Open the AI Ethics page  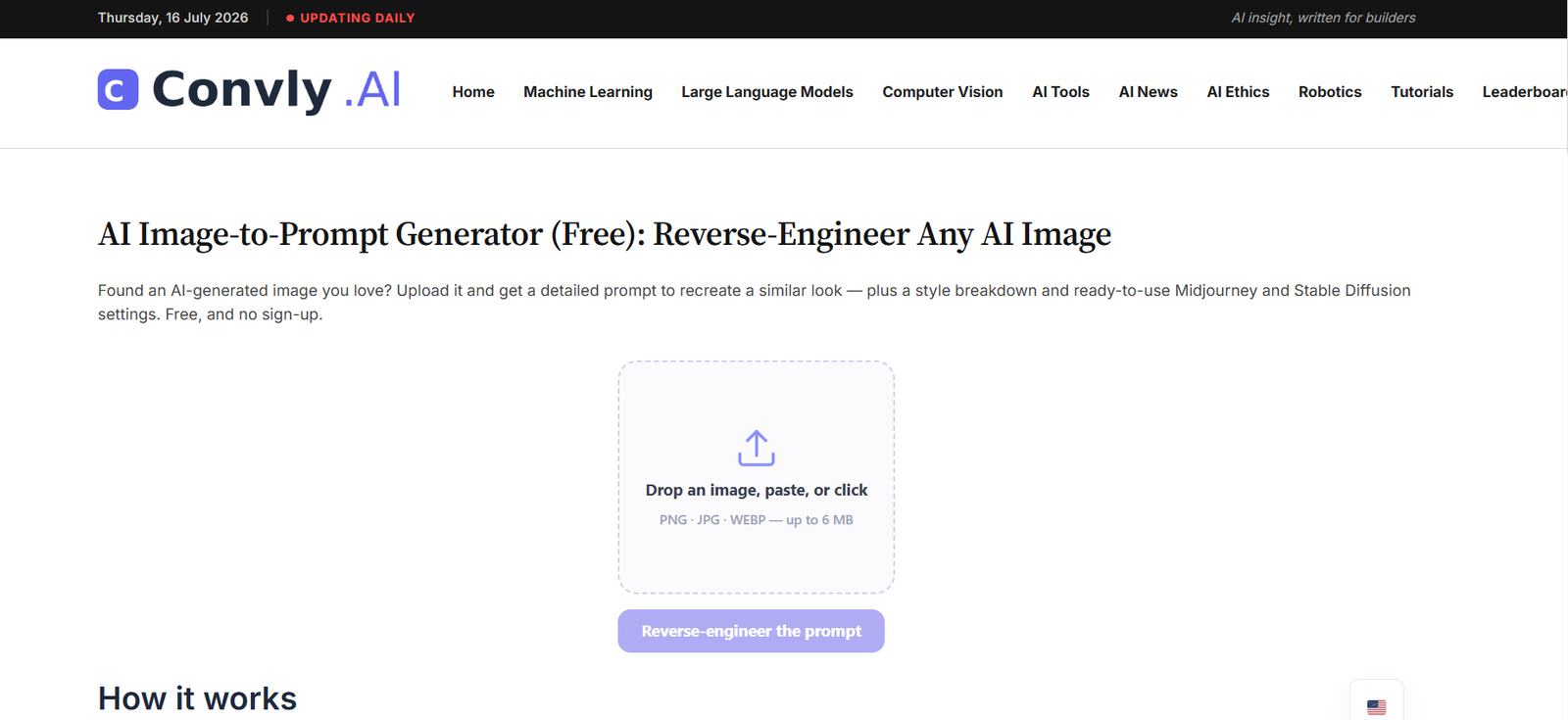pyautogui.click(x=1238, y=92)
